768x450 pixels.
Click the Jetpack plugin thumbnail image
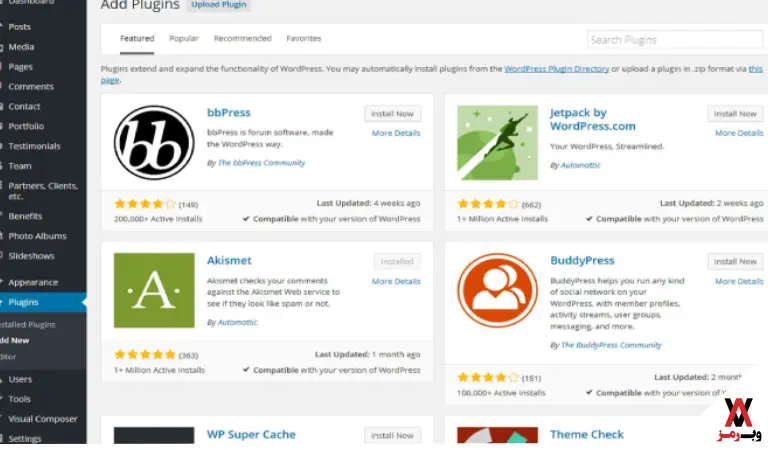[497, 142]
